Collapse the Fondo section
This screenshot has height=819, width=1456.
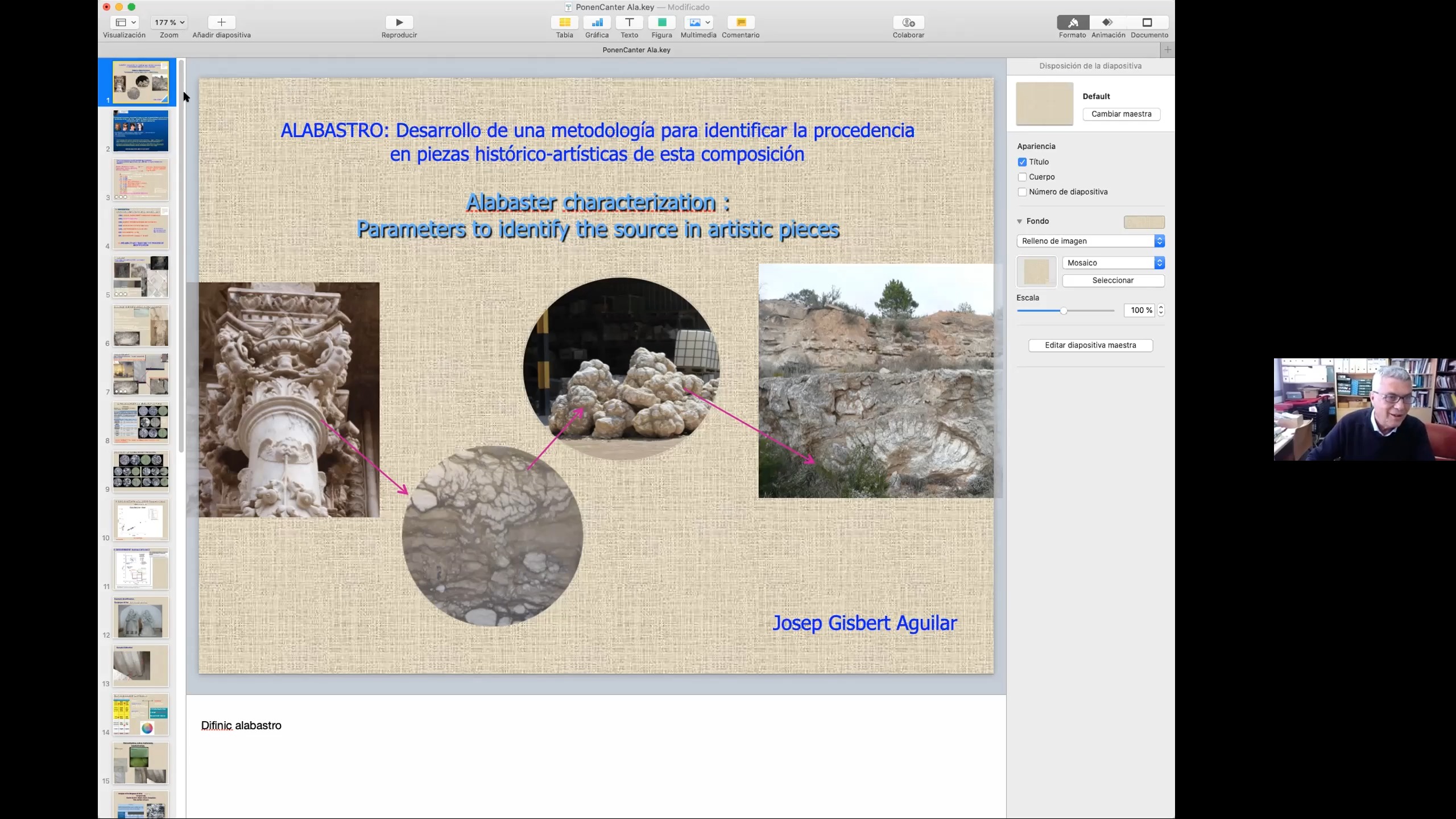click(x=1020, y=221)
